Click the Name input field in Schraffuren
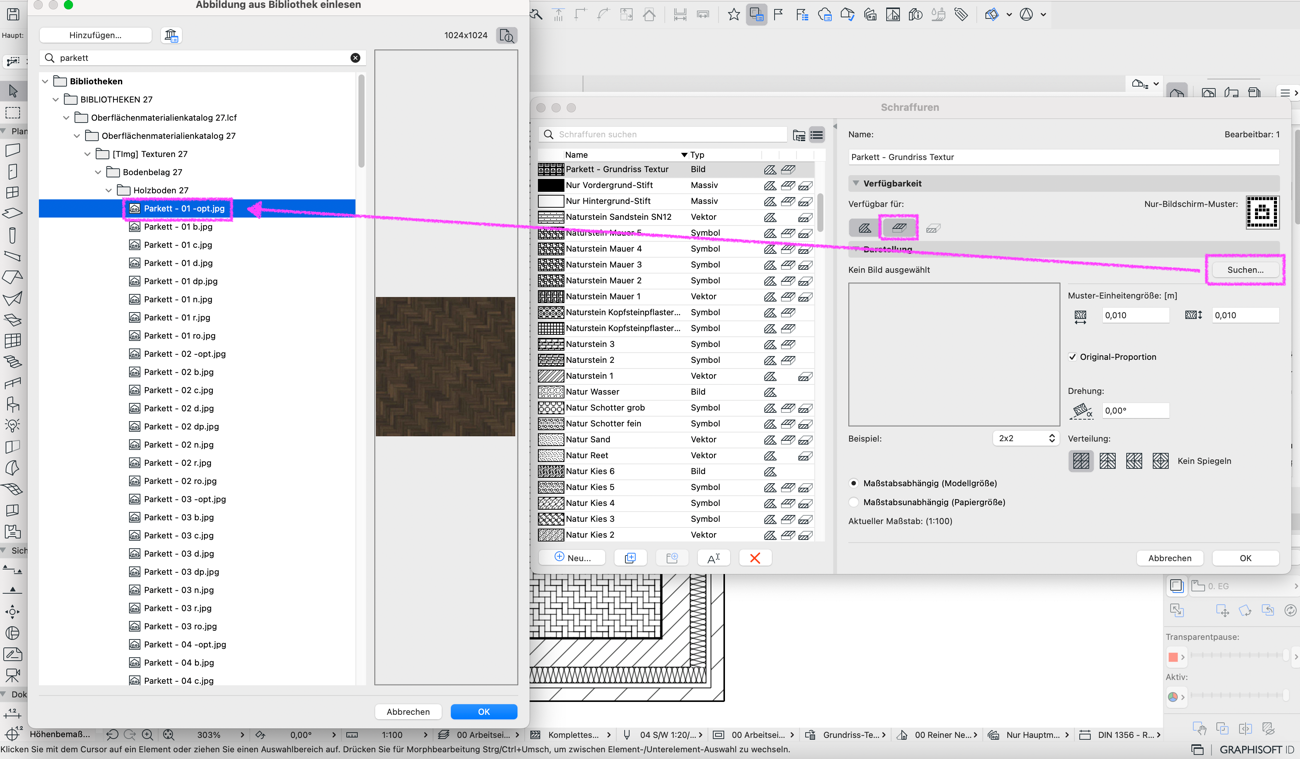1300x759 pixels. coord(1063,157)
